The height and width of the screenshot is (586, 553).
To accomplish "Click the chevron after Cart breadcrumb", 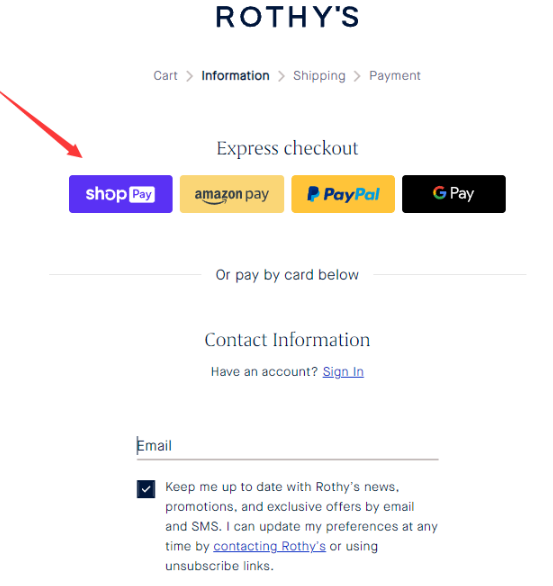I will [190, 76].
